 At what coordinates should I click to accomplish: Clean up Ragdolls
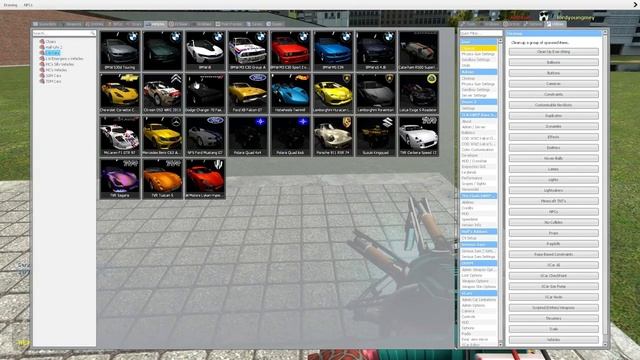click(553, 244)
